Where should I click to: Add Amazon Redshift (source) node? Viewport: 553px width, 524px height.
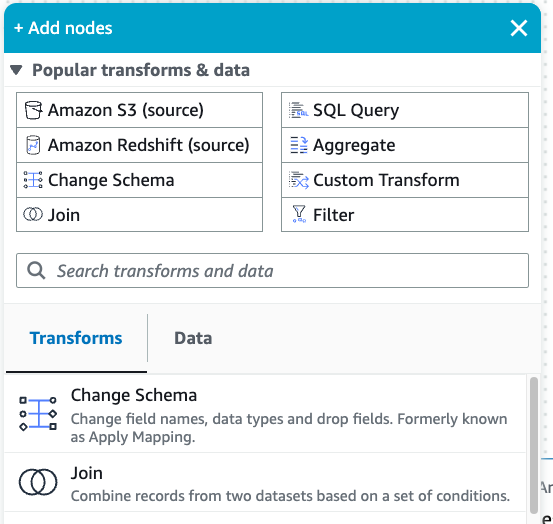click(x=139, y=145)
